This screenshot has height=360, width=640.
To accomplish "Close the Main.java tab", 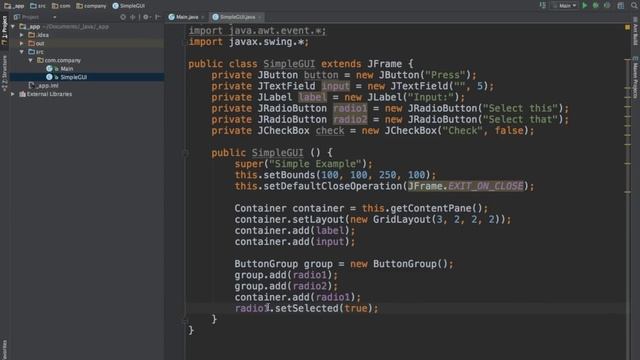I will (203, 17).
